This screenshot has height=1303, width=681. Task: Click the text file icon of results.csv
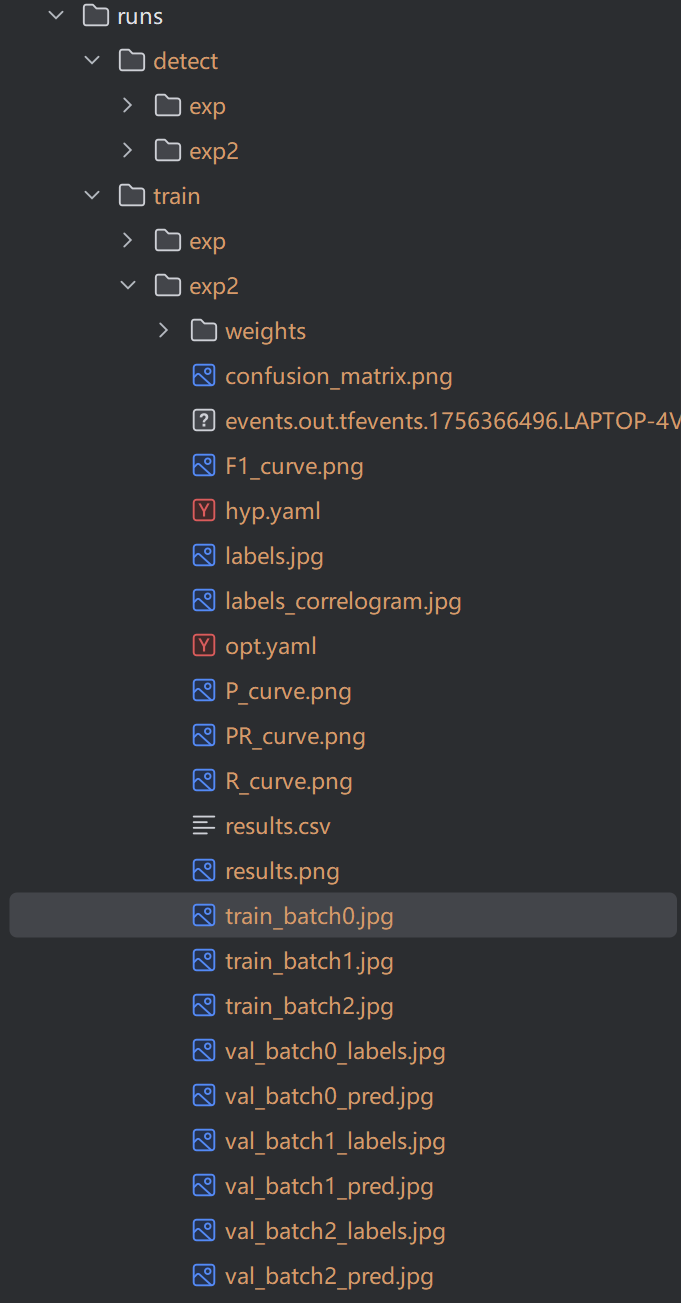[x=204, y=826]
